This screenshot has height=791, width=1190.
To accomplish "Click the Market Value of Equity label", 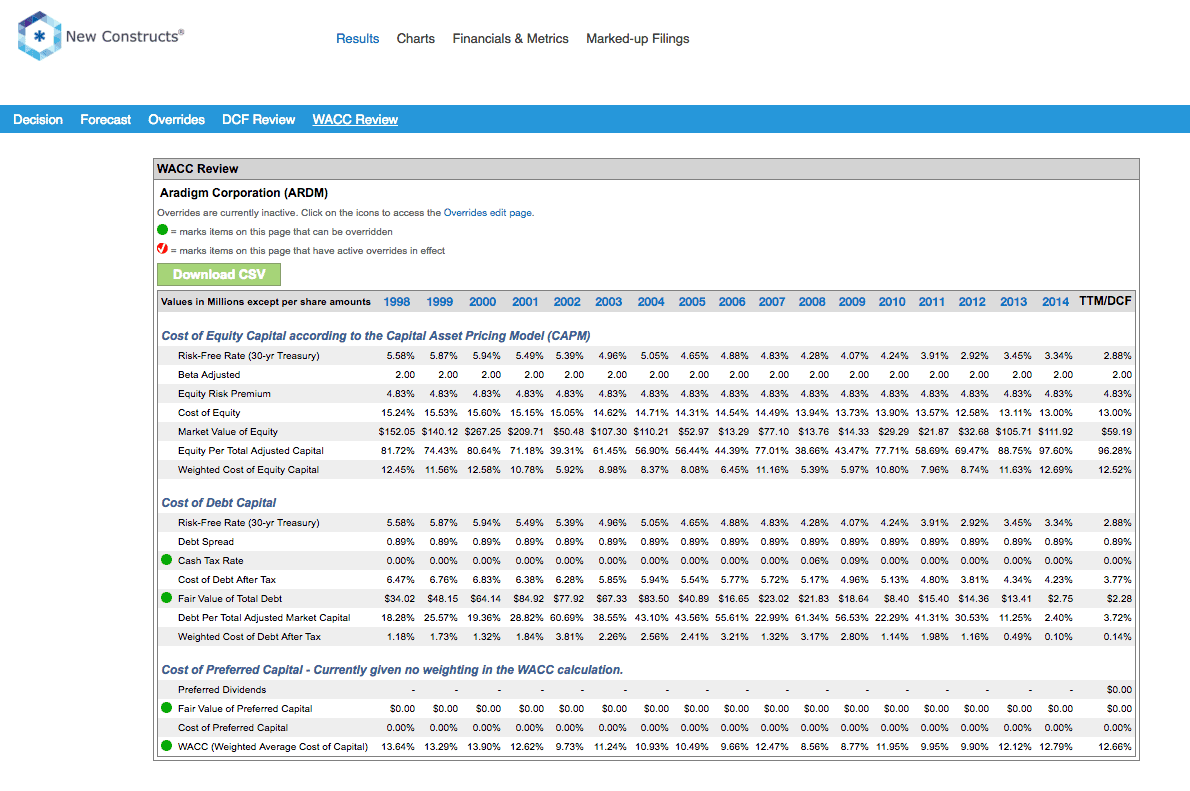I will (x=228, y=432).
